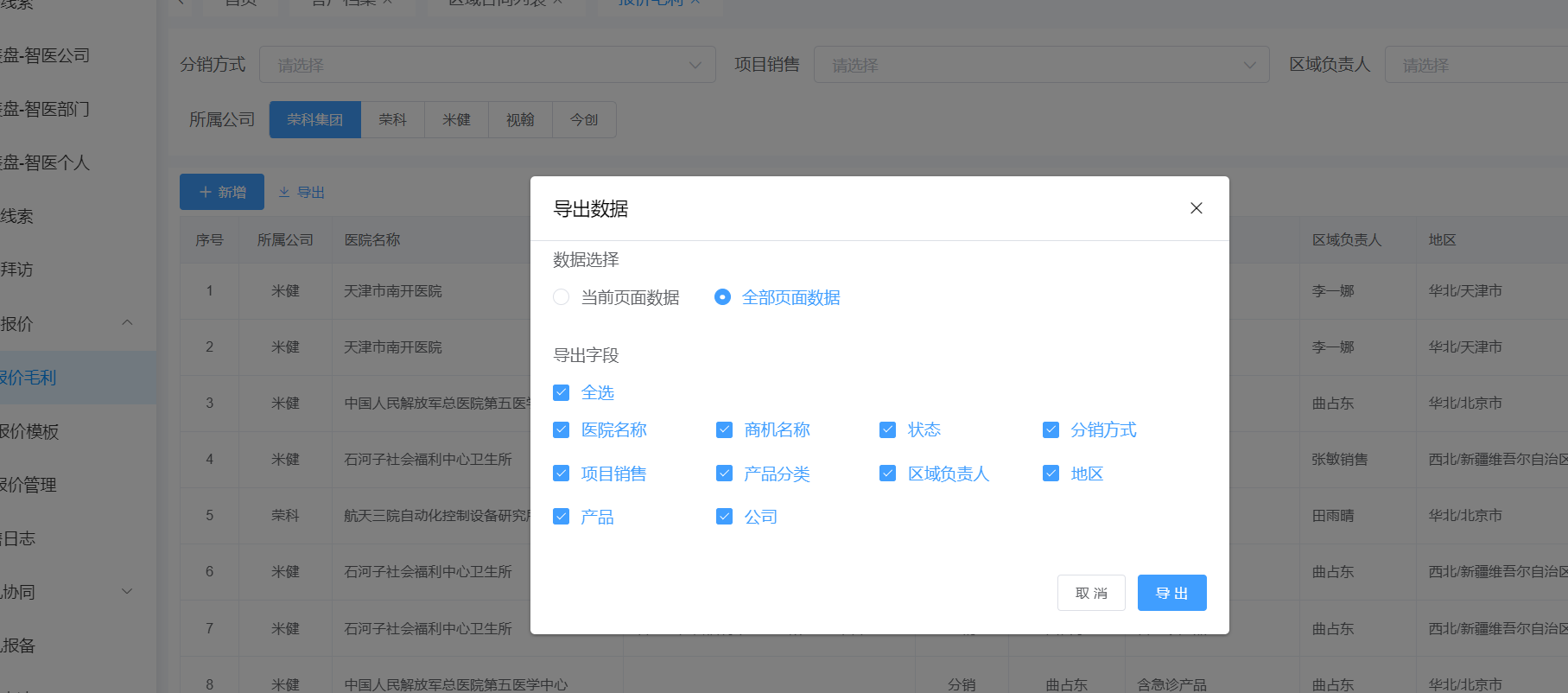Select 当前页面数据 radio option
The image size is (1568, 693).
(562, 297)
